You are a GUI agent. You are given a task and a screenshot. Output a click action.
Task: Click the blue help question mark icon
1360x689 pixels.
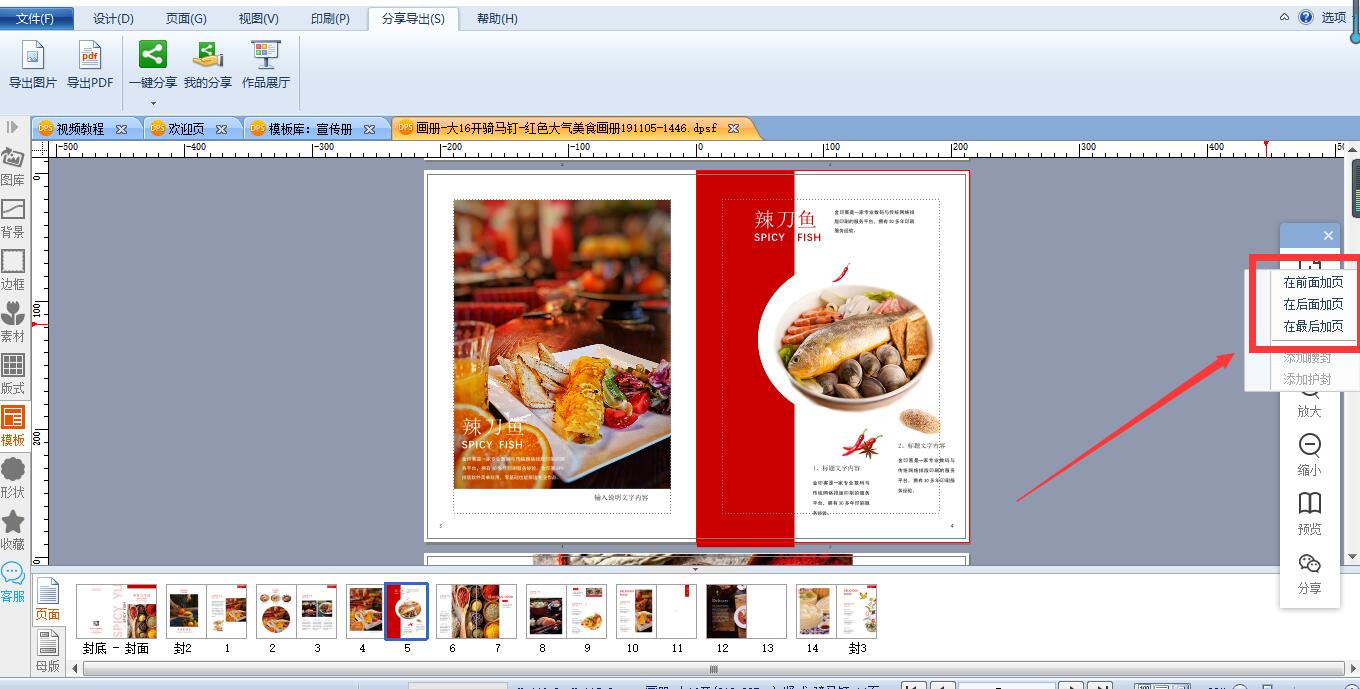1306,17
